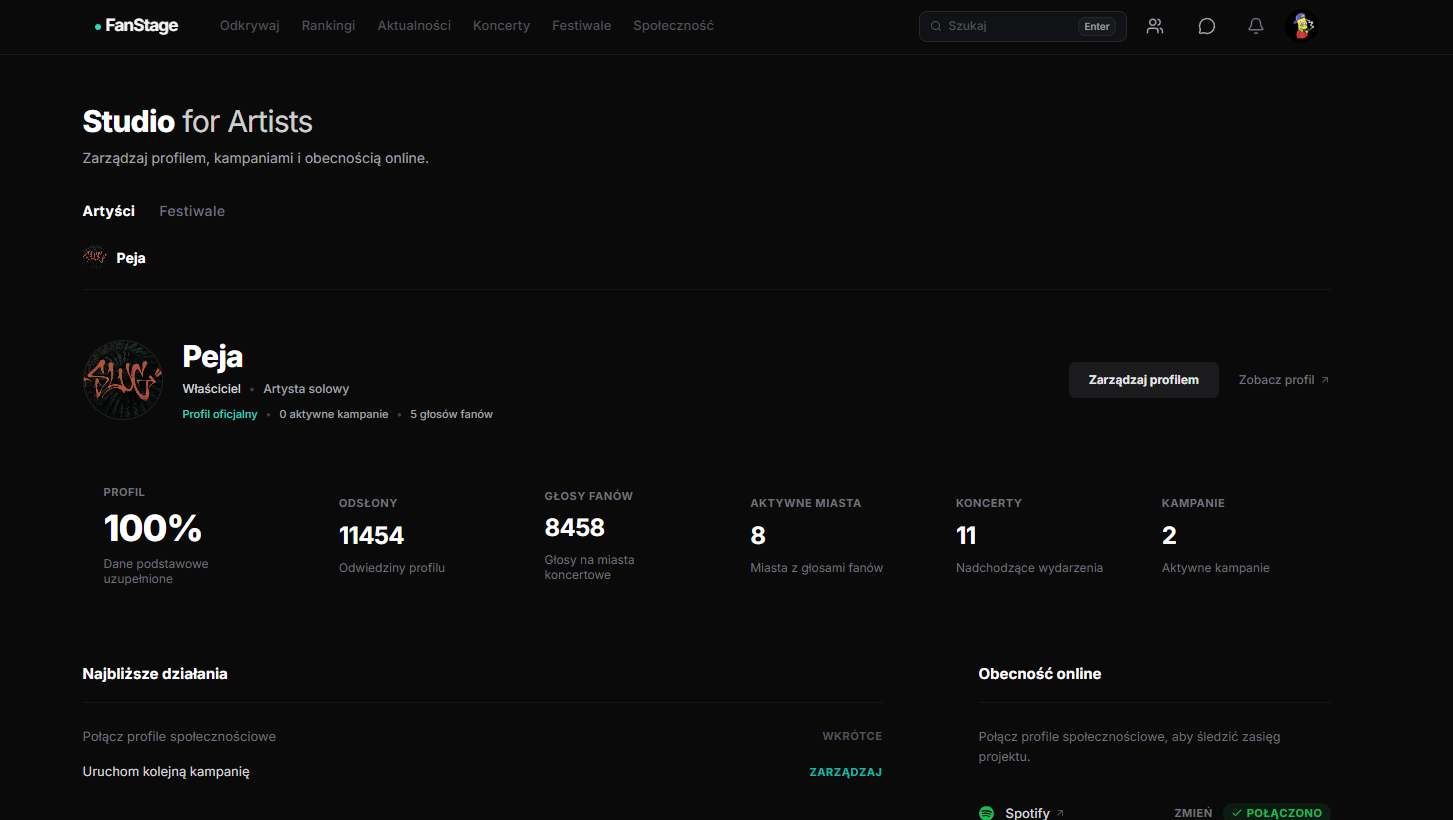Open Społeczność in the top menu
Viewport: 1453px width, 820px height.
point(673,26)
